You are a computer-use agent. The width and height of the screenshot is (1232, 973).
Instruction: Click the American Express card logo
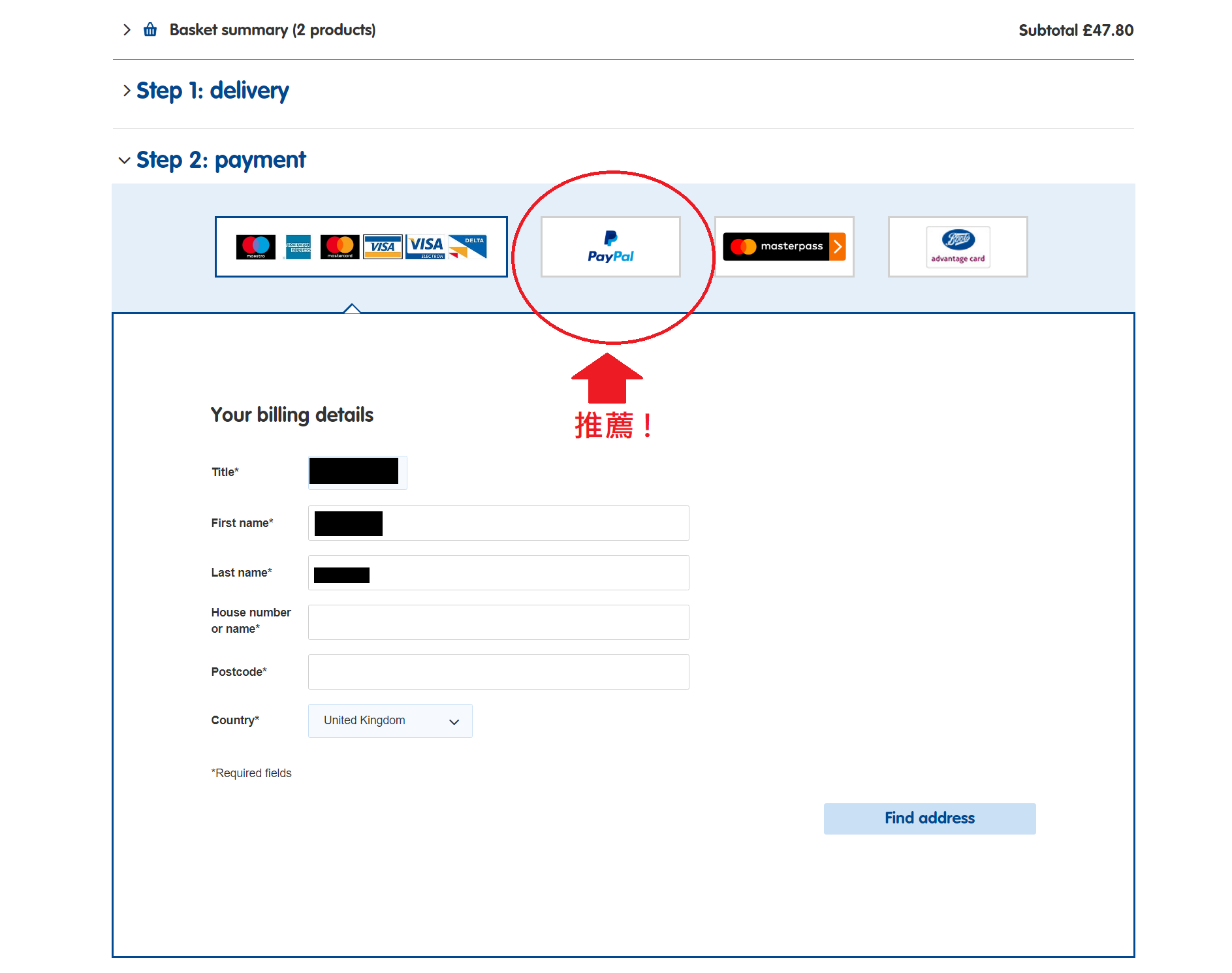298,247
